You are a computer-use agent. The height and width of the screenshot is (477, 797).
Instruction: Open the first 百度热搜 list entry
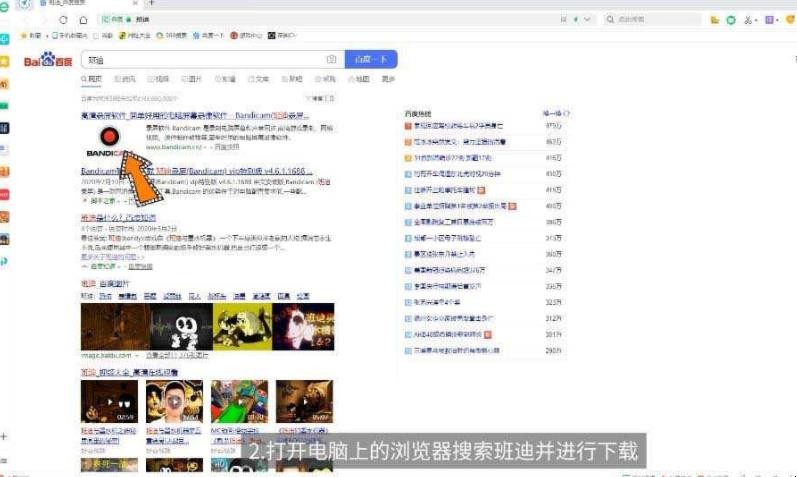click(458, 126)
